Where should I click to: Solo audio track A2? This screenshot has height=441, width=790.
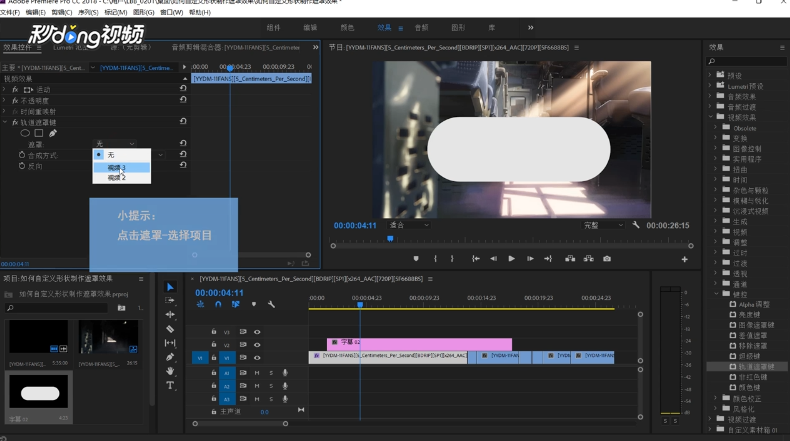tap(271, 386)
